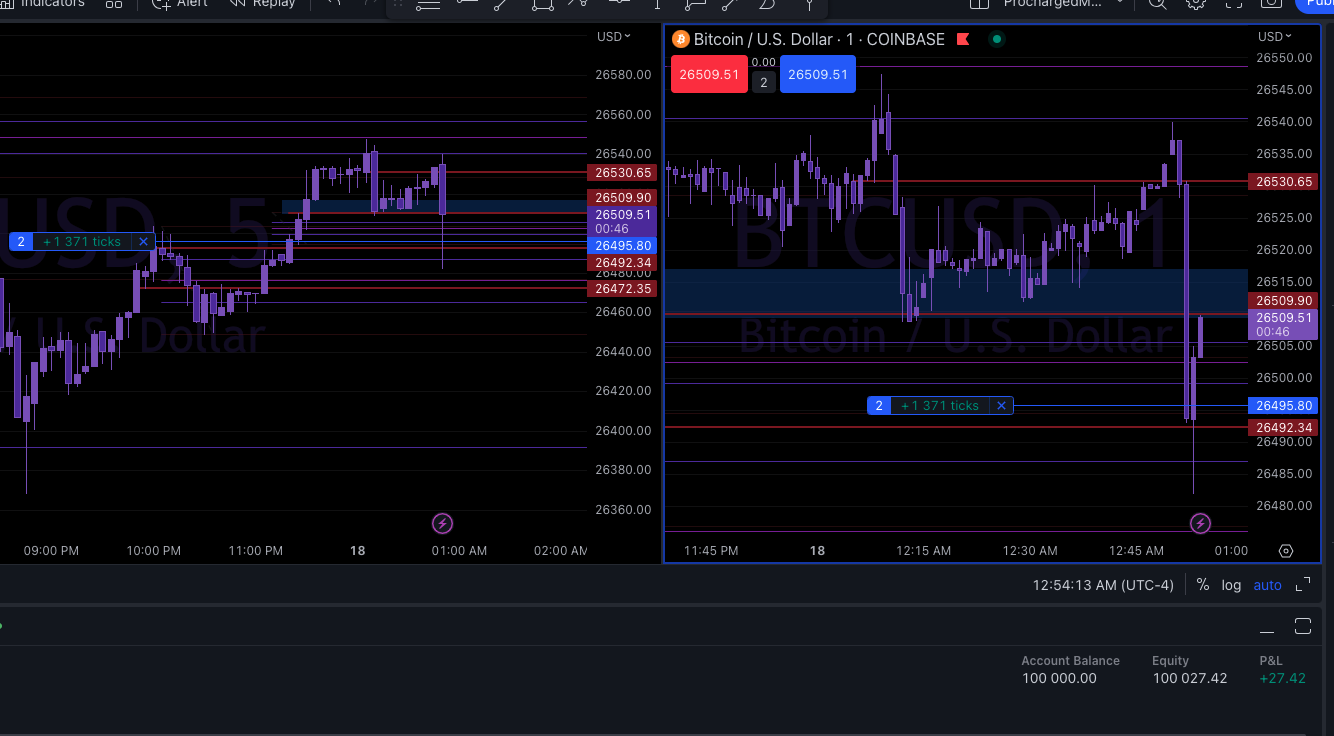Close the '+1 371 ticks' position label
This screenshot has height=736, width=1334.
click(1001, 405)
